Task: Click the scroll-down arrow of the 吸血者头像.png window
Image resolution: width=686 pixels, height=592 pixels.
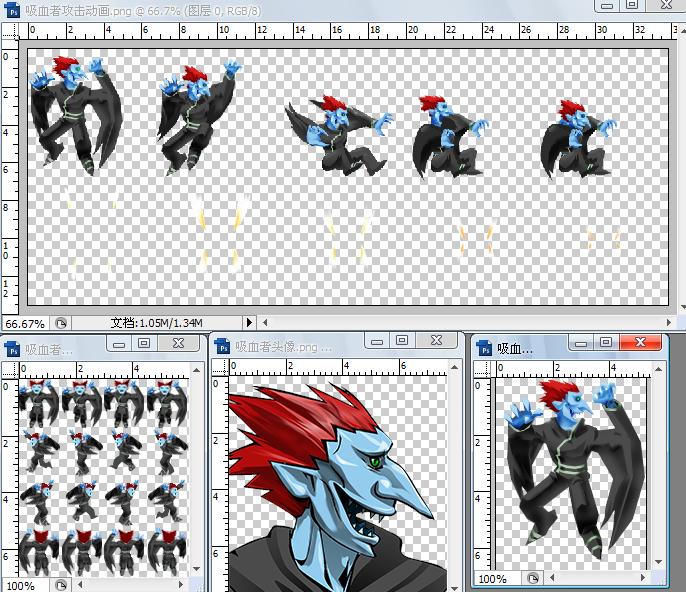Action: [454, 588]
